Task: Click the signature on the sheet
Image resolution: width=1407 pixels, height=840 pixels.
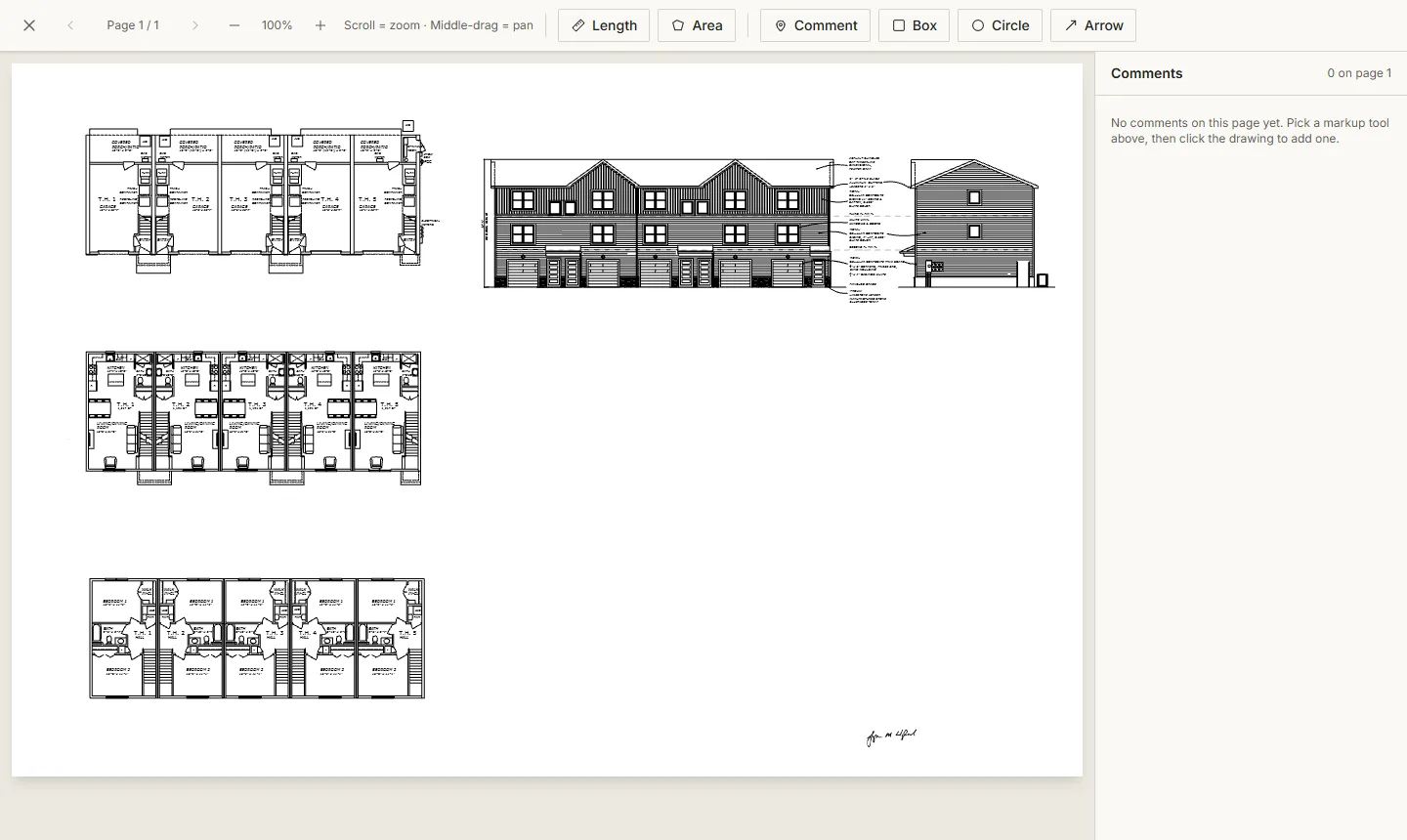Action: pos(891,737)
